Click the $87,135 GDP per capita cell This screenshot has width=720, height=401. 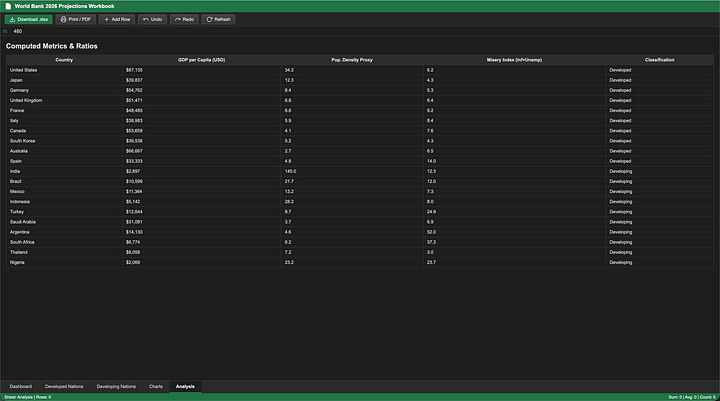point(202,70)
